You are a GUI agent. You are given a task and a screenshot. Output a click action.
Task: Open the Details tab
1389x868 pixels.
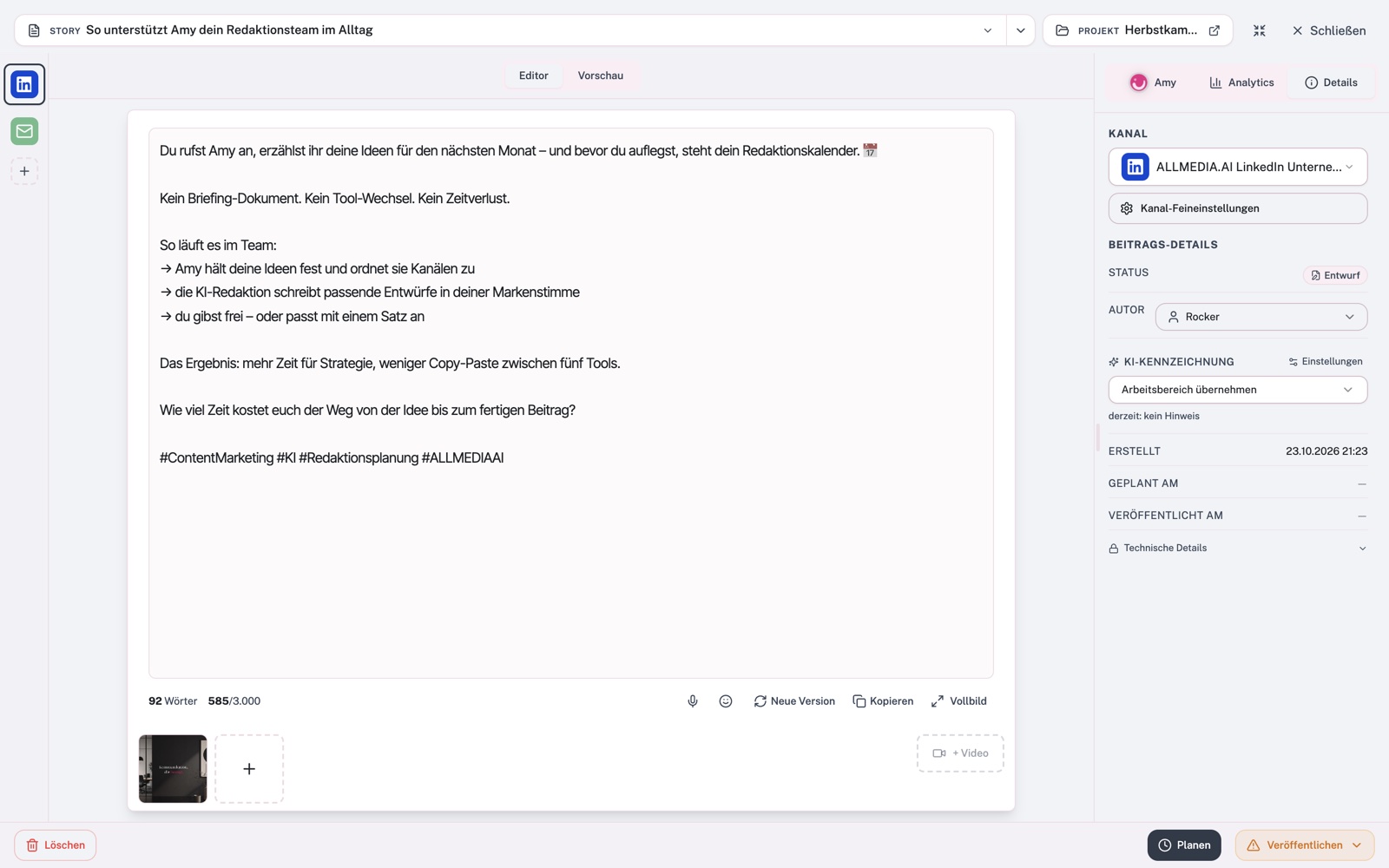pos(1331,82)
